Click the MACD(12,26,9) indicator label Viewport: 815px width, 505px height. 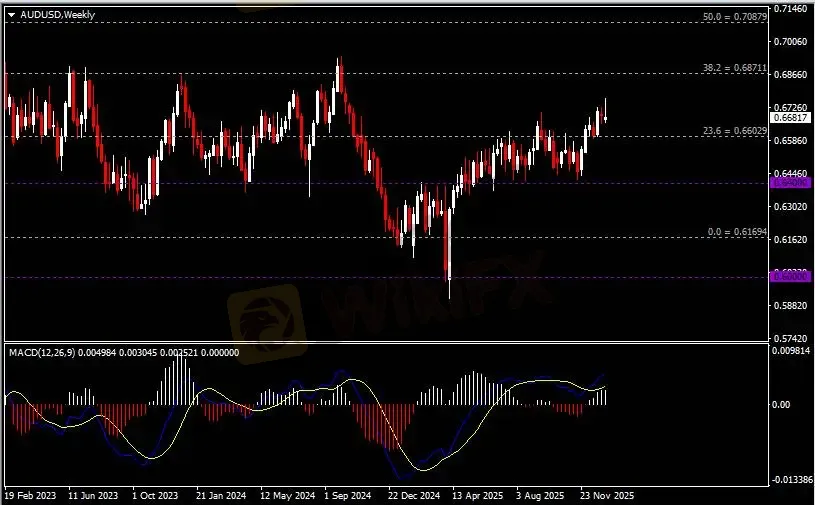(47, 352)
